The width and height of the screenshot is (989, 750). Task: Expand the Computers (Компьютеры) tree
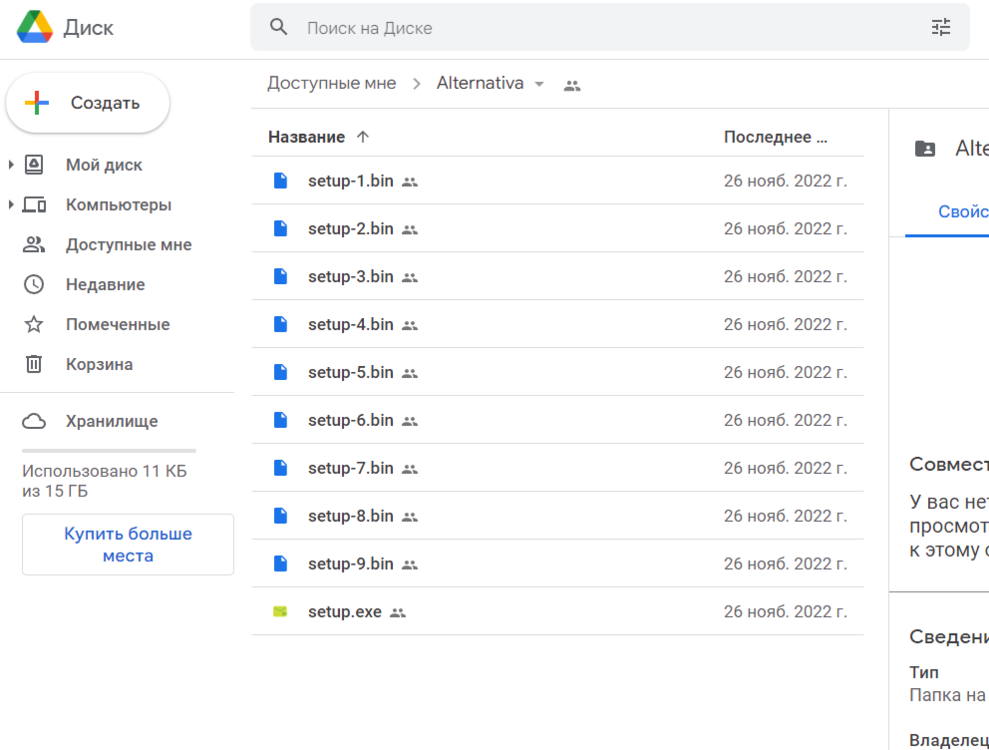pos(11,205)
